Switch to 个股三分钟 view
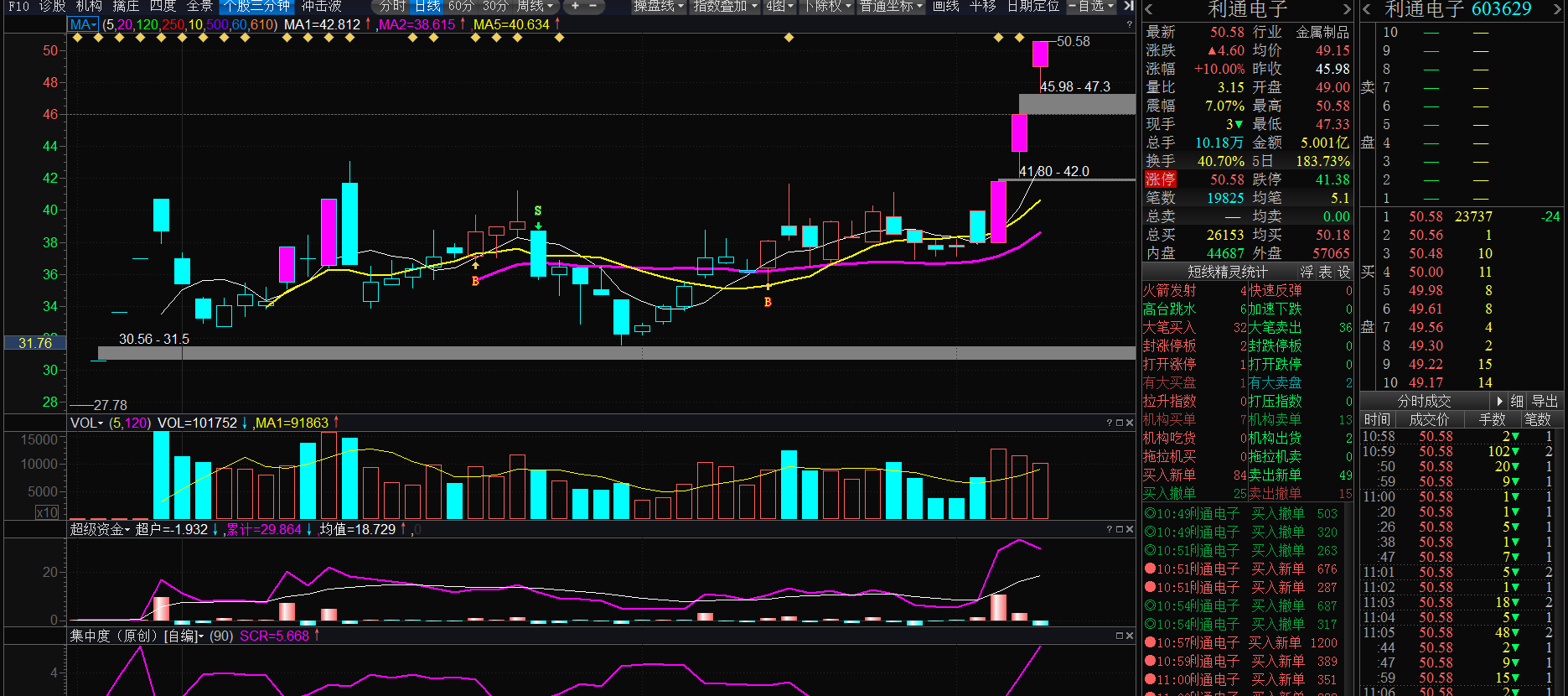 click(x=256, y=6)
